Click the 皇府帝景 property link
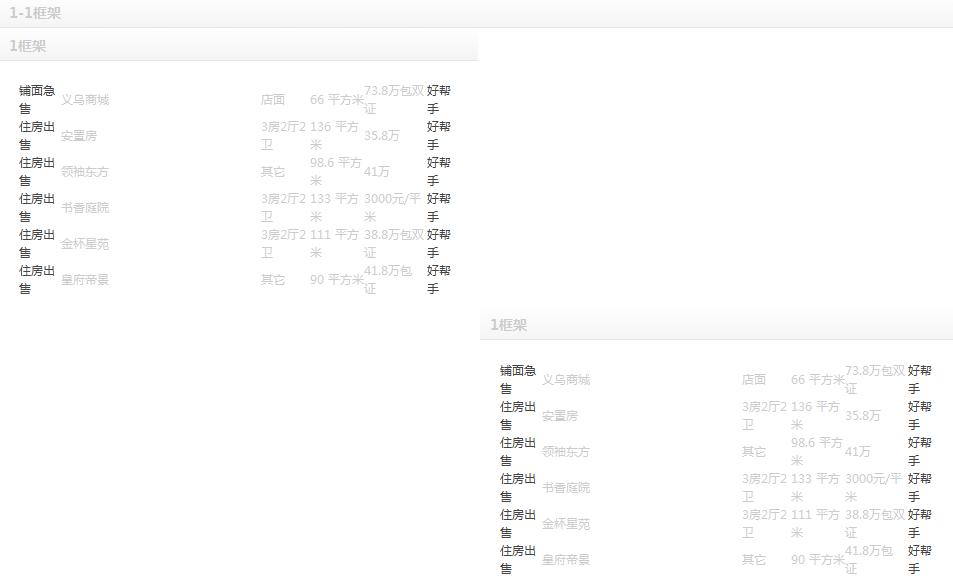The height and width of the screenshot is (584, 953). click(x=86, y=279)
